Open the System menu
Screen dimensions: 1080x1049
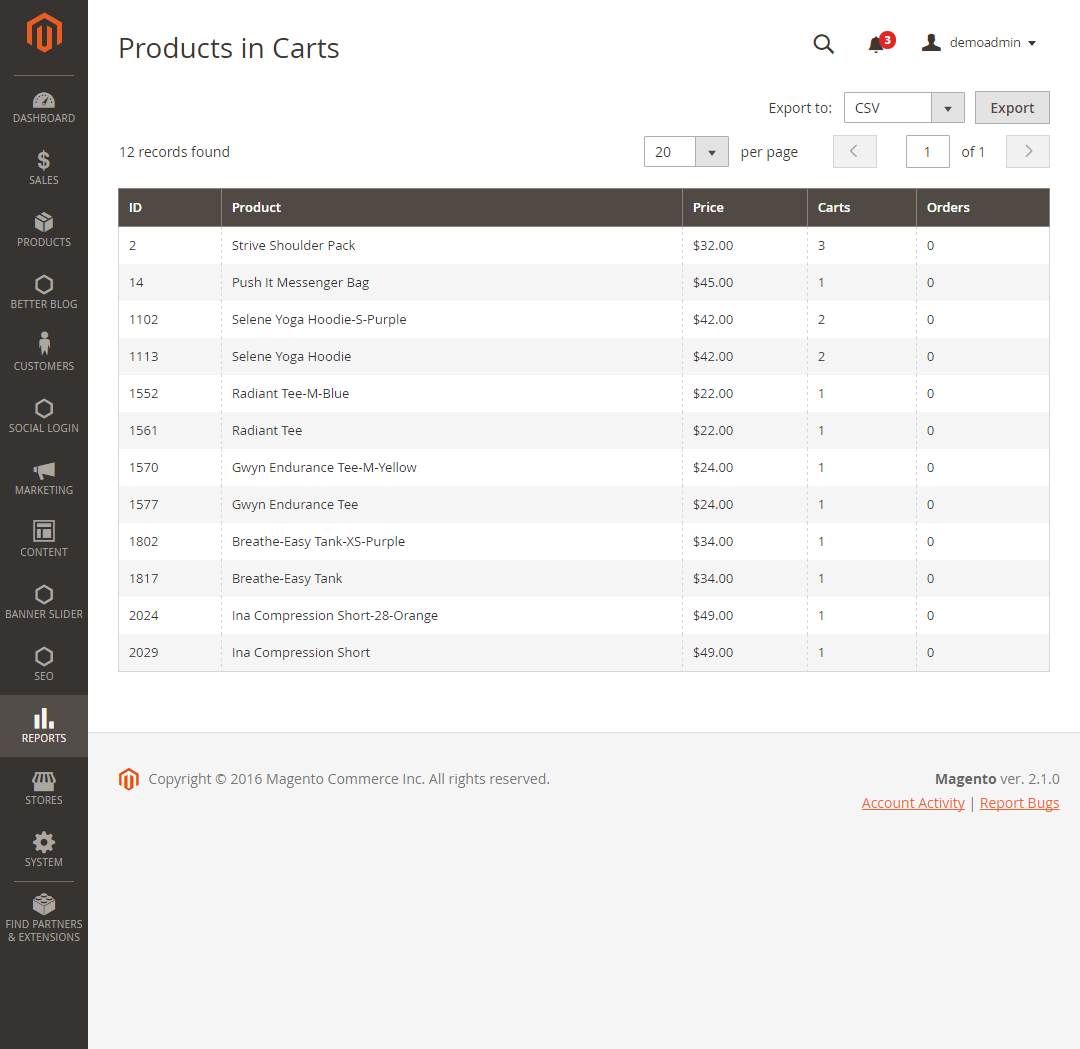(x=44, y=850)
